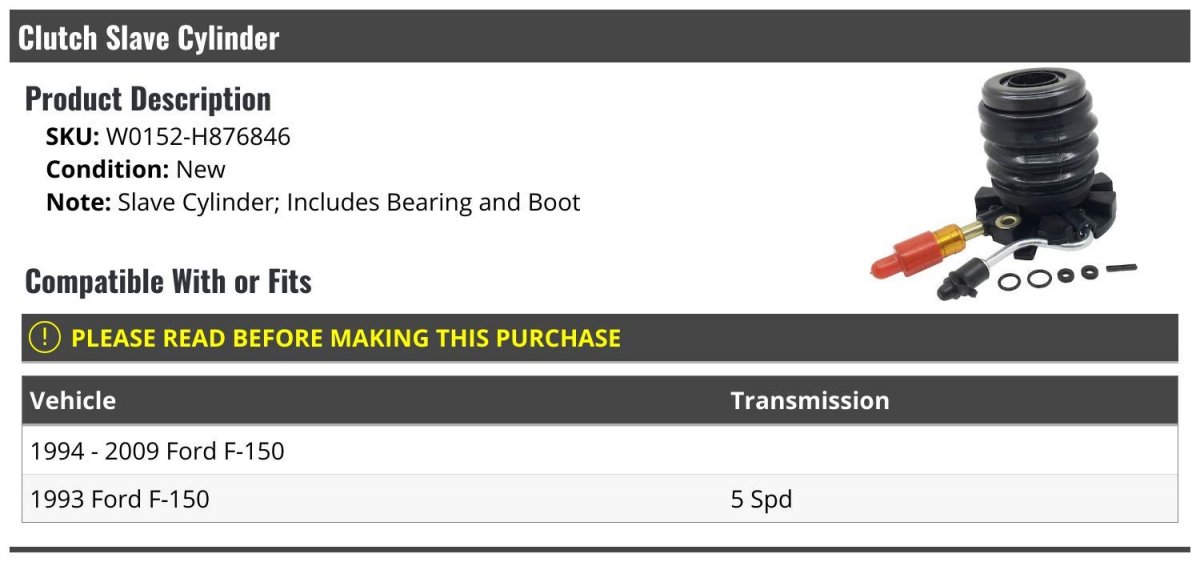Click the Clutch Slave Cylinder header bar

pos(600,37)
